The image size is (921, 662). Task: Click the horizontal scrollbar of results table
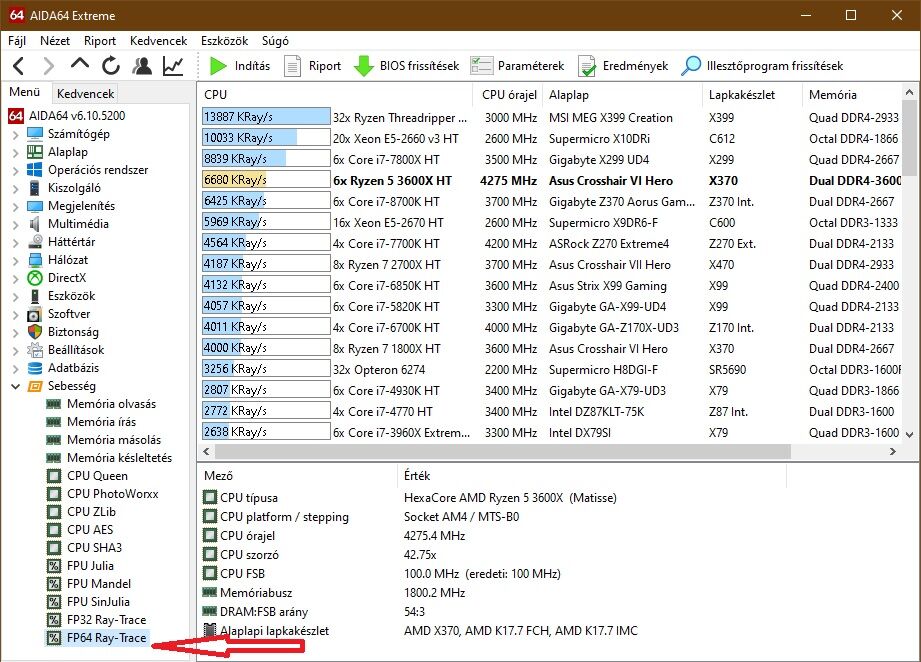pos(503,451)
